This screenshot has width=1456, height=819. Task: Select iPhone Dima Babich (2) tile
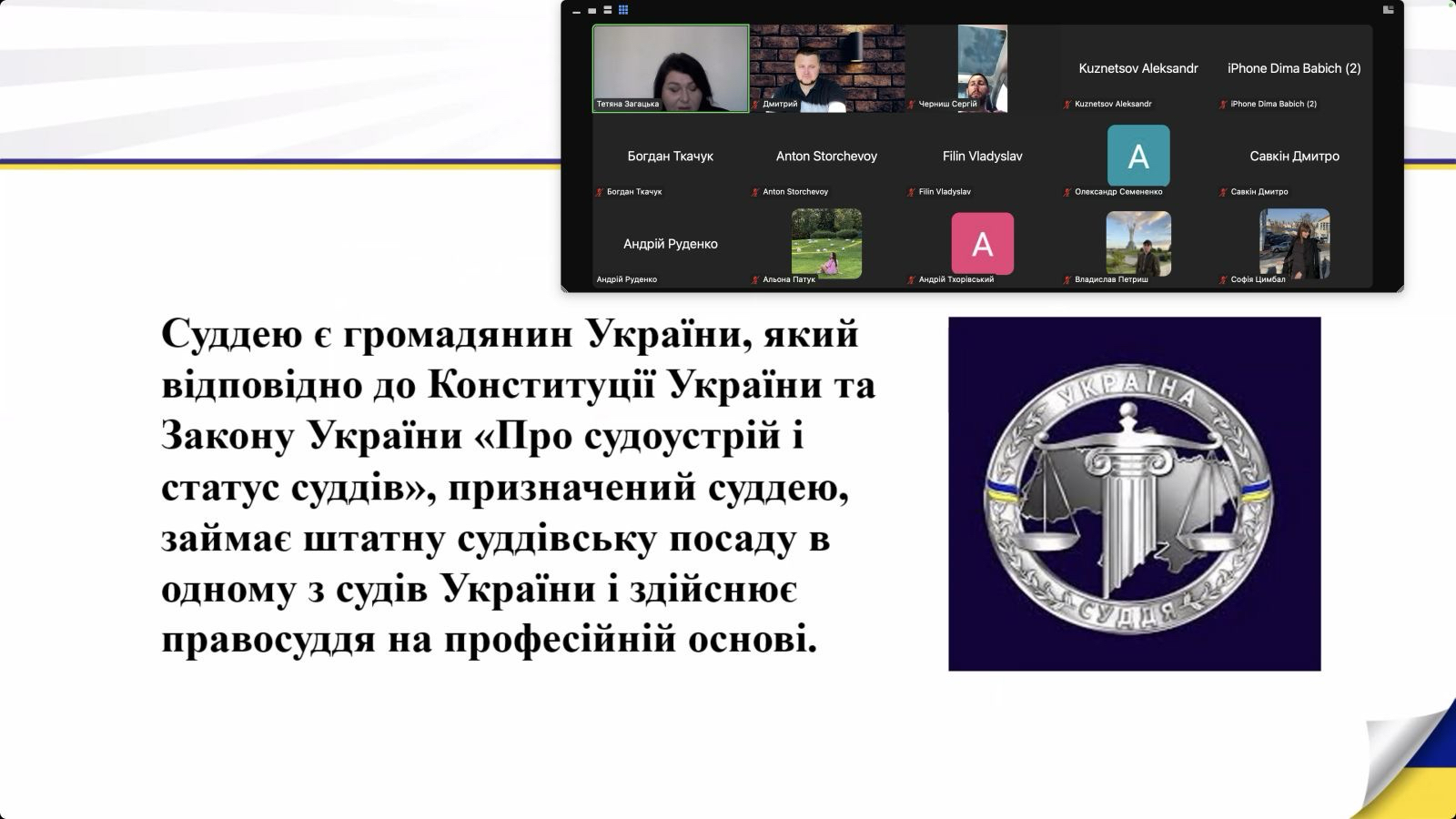tap(1294, 68)
